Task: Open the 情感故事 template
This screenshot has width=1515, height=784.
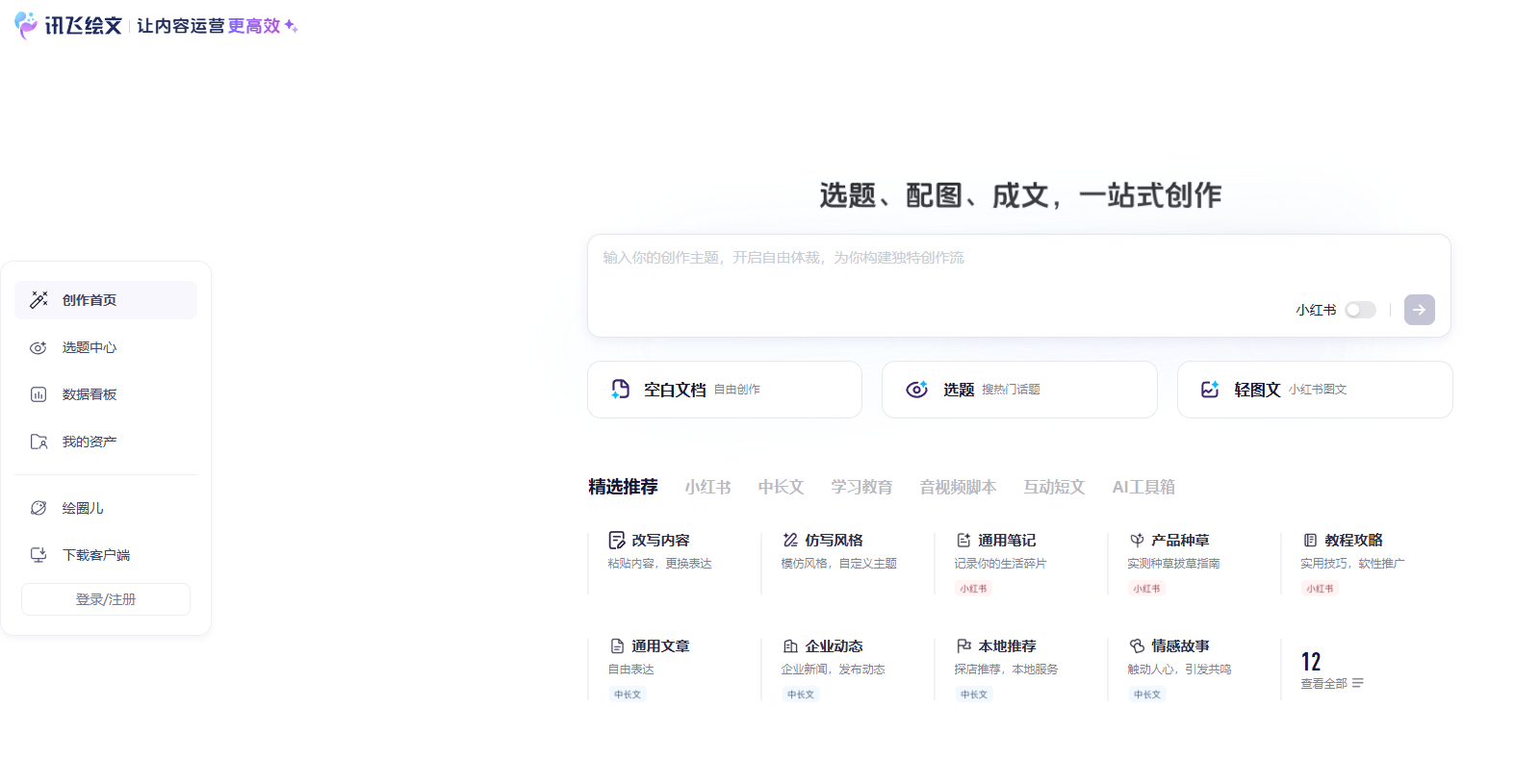Action: click(x=1180, y=646)
